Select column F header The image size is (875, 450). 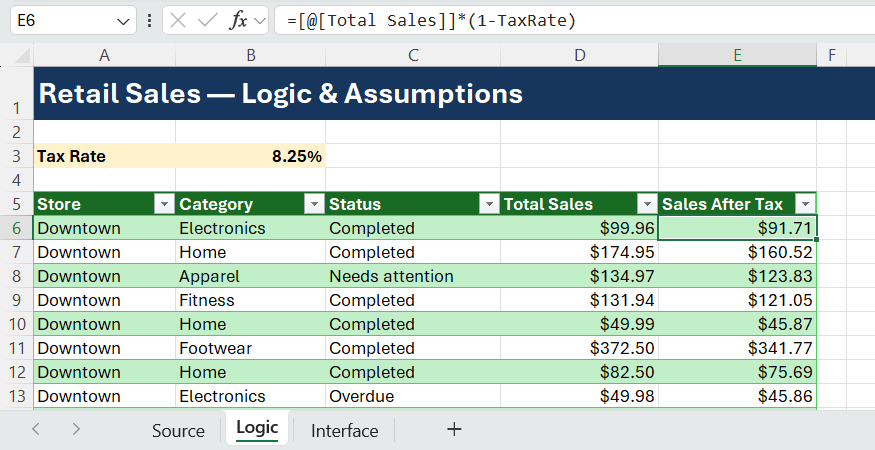(831, 55)
